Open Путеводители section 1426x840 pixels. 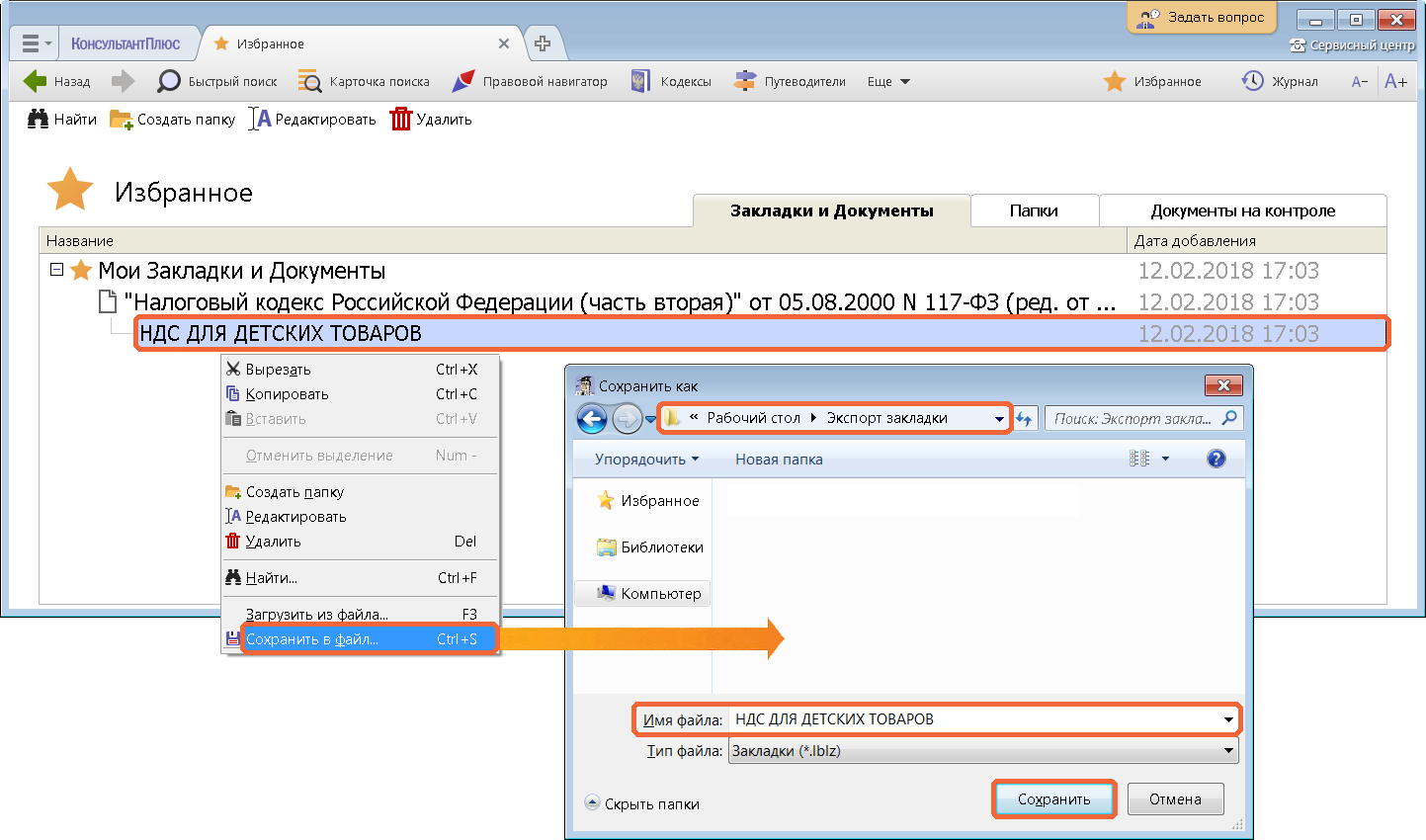pyautogui.click(x=790, y=81)
